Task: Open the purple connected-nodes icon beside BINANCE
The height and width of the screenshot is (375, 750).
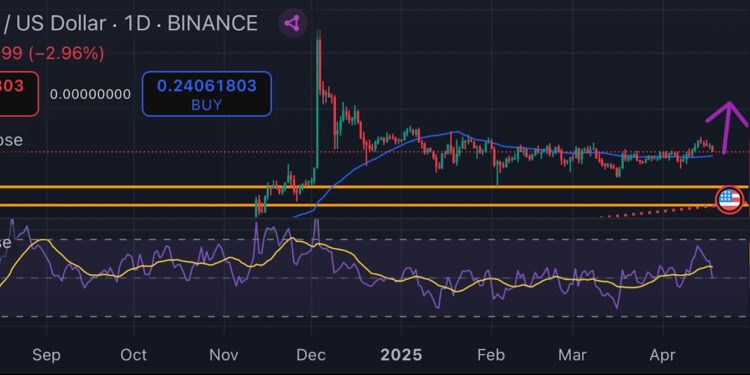Action: click(x=293, y=22)
